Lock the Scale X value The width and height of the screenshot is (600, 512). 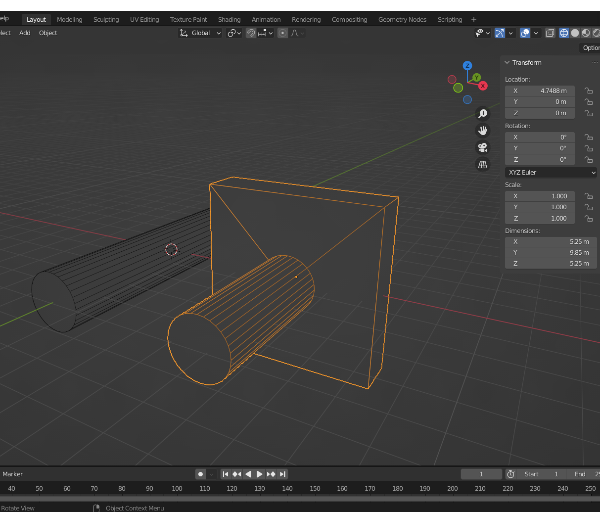(589, 196)
